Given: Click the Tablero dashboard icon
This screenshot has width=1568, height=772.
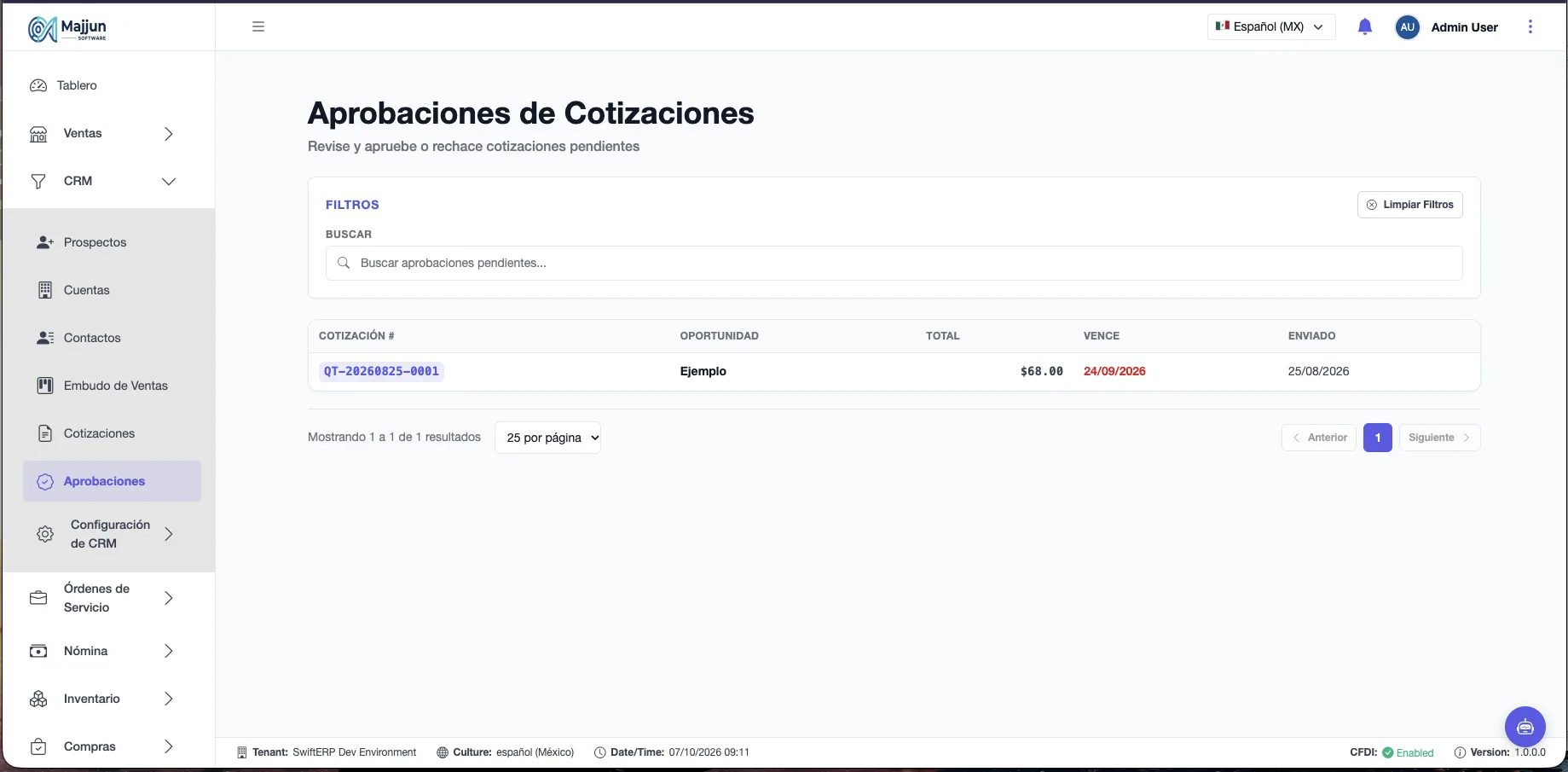Looking at the screenshot, I should [38, 85].
